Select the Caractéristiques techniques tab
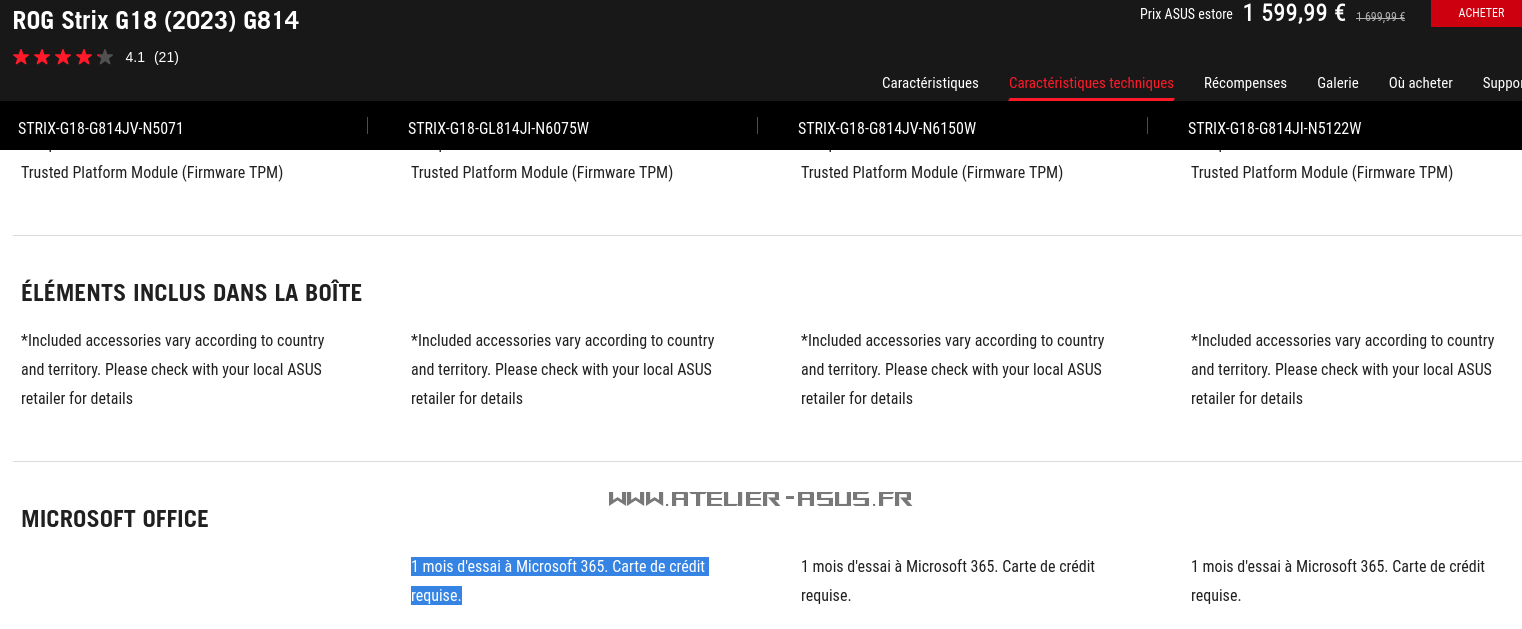Image resolution: width=1522 pixels, height=629 pixels. 1091,83
